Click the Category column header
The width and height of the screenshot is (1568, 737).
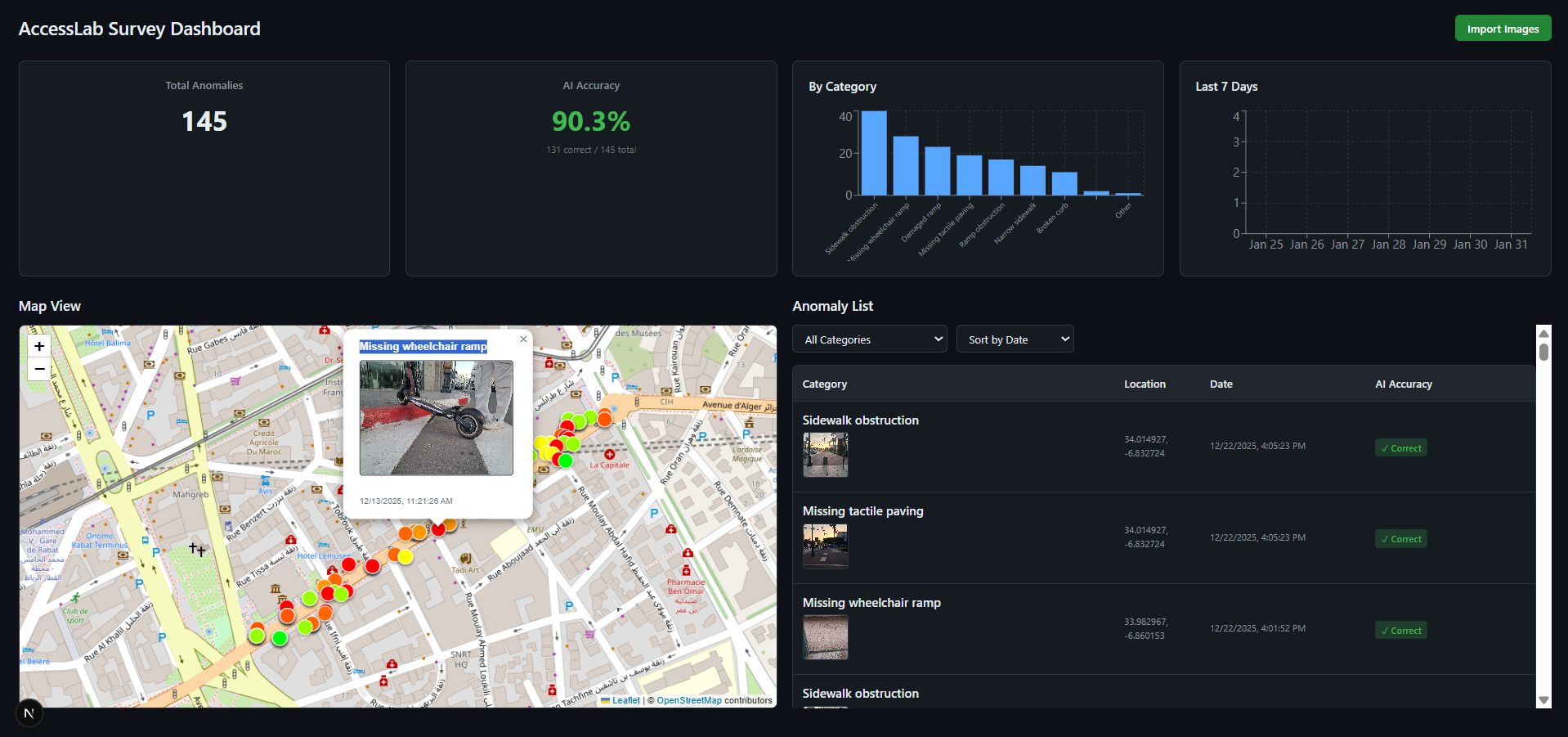click(x=824, y=384)
